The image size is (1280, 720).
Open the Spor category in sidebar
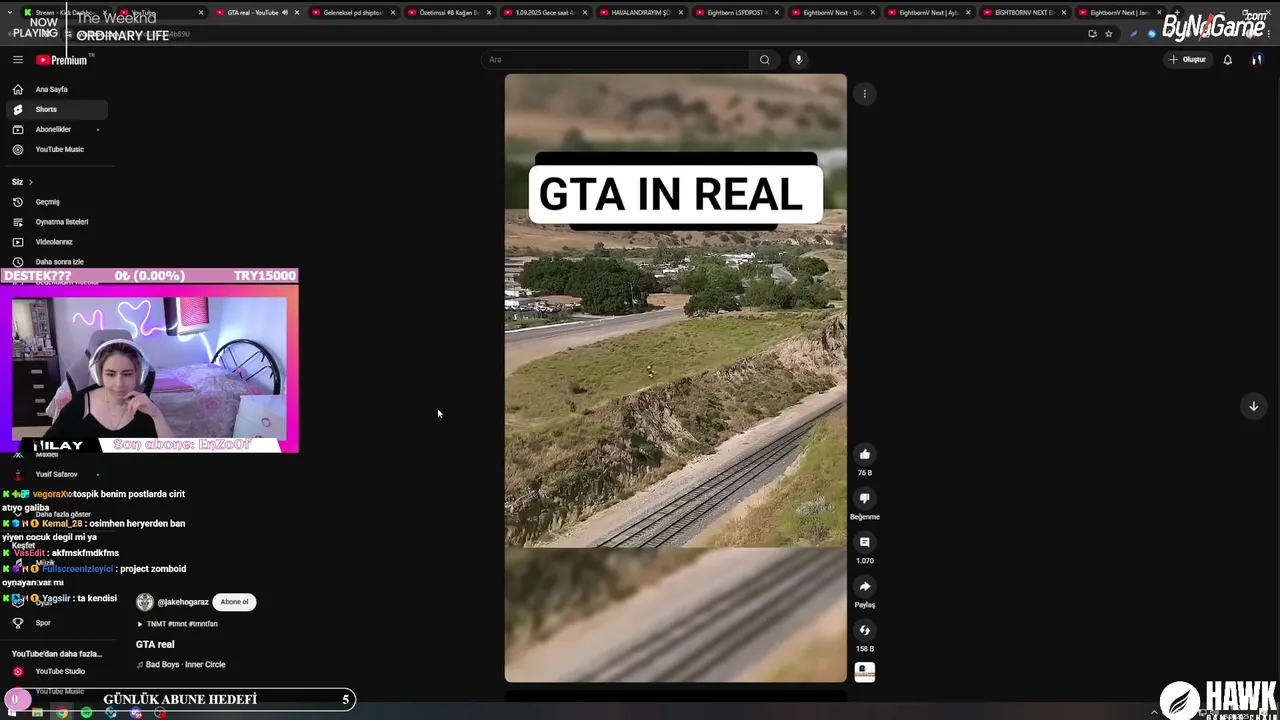click(x=58, y=623)
